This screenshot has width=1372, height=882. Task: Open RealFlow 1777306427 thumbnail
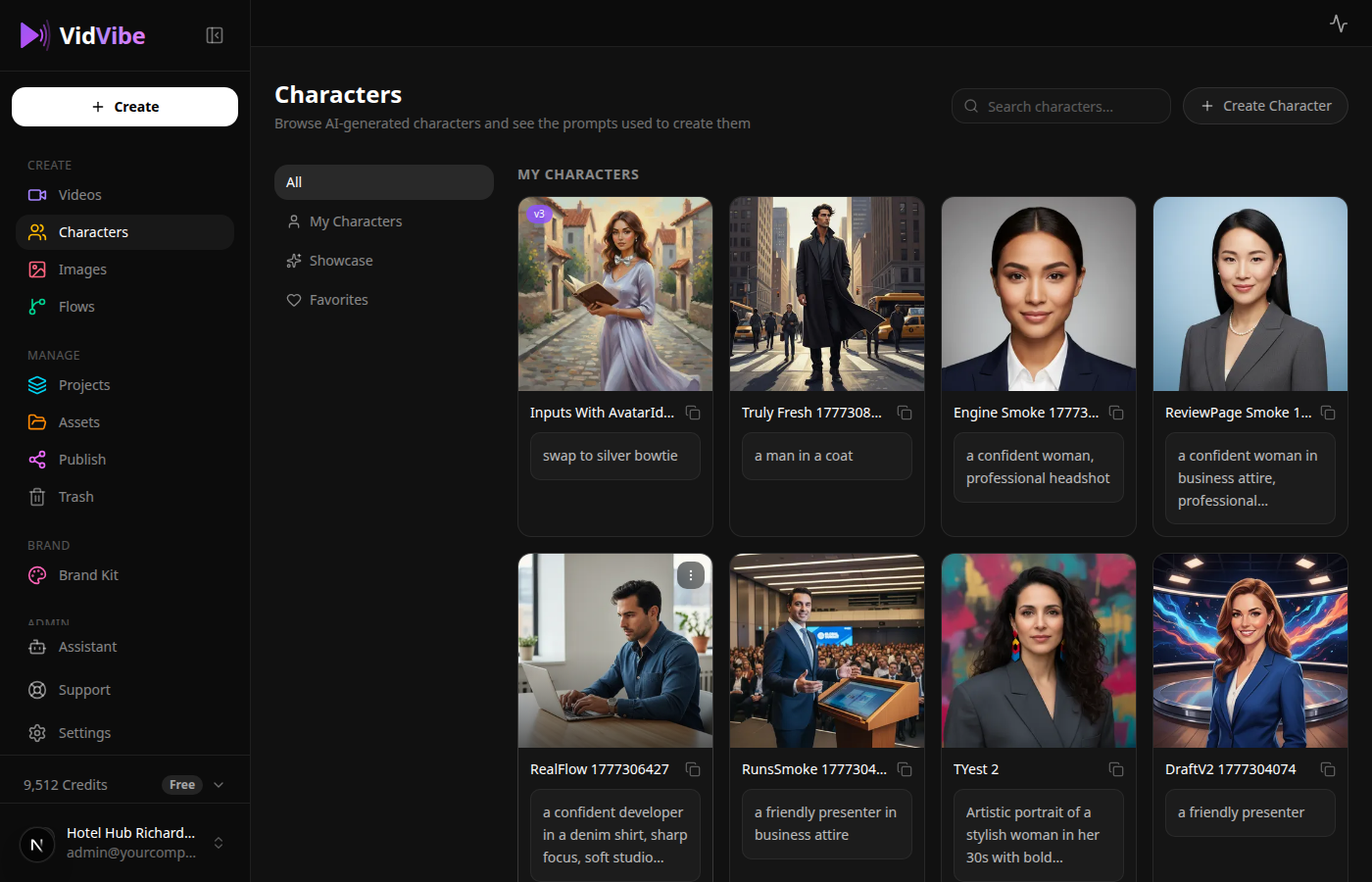[615, 651]
